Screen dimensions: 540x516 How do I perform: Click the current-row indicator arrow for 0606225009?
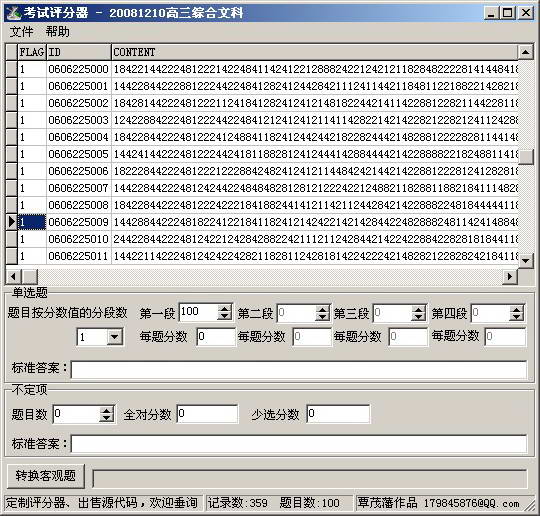11,222
